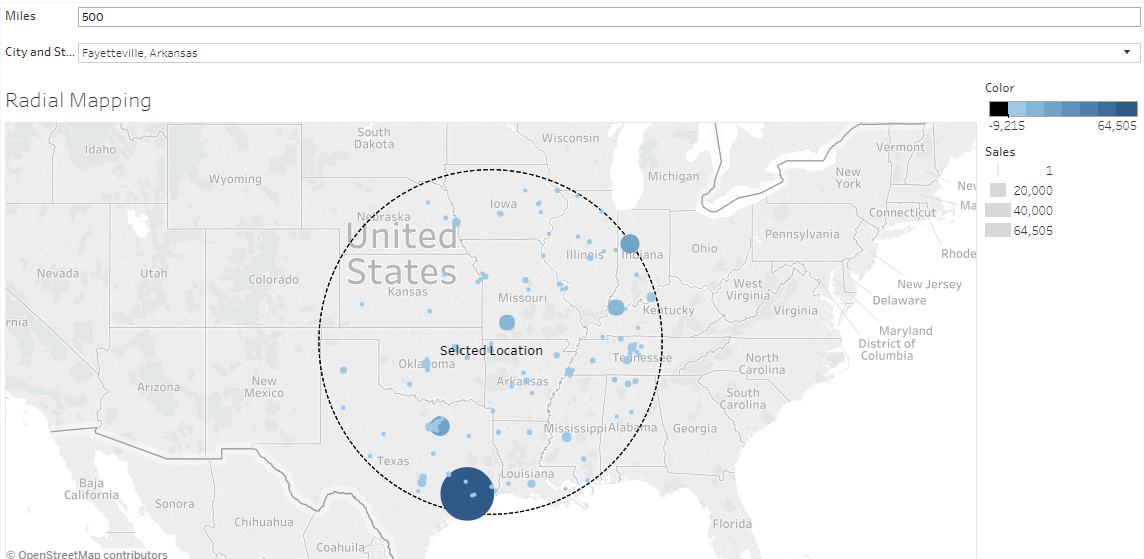Click the darkest blue end of the color legend

coord(1128,109)
